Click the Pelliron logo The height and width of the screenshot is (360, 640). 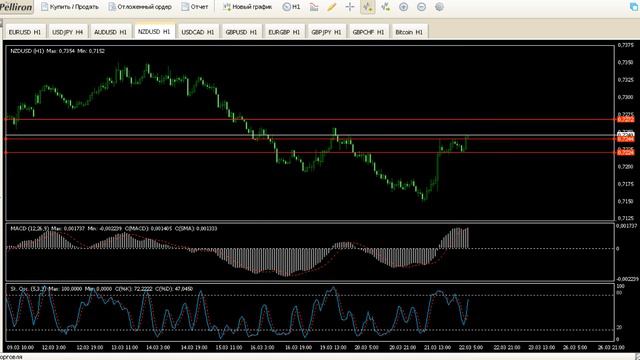[16, 7]
